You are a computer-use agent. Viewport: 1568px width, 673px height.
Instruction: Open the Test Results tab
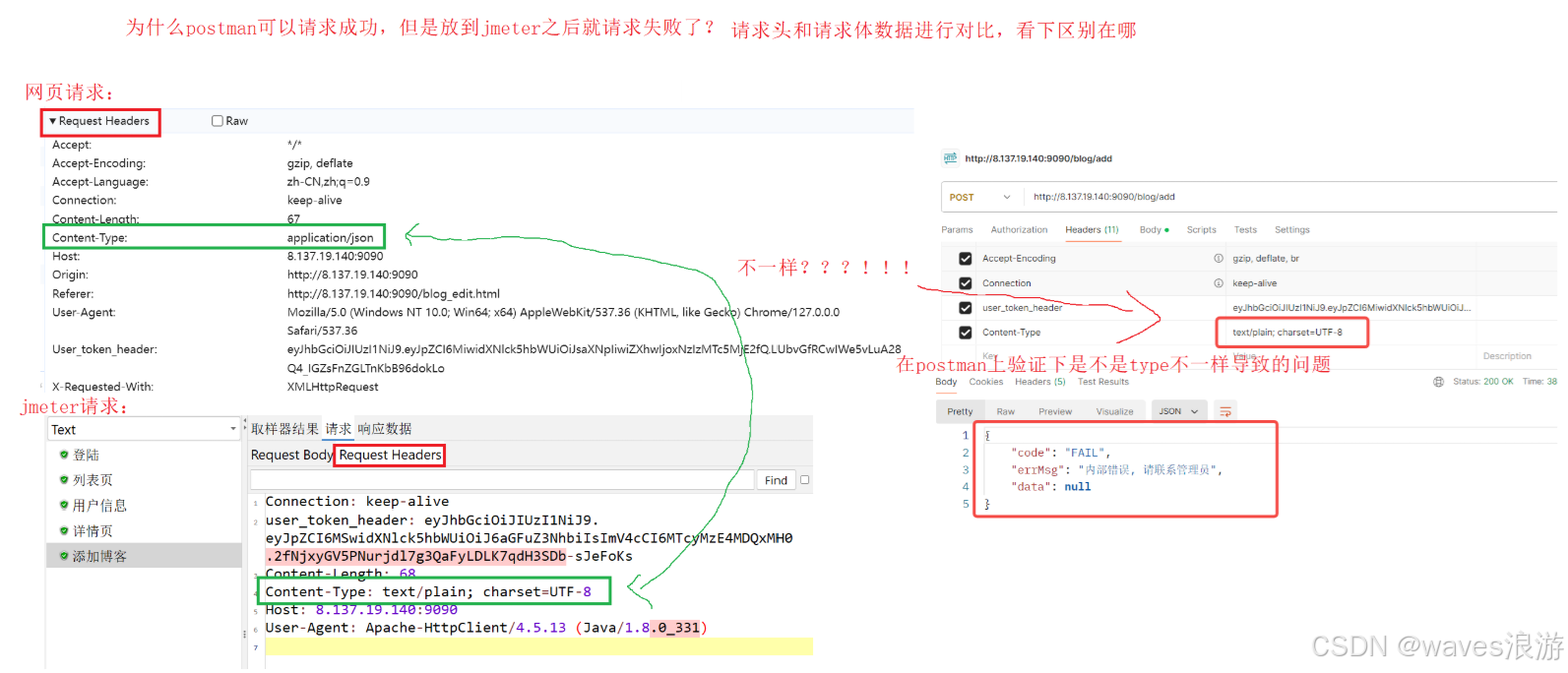point(1102,382)
